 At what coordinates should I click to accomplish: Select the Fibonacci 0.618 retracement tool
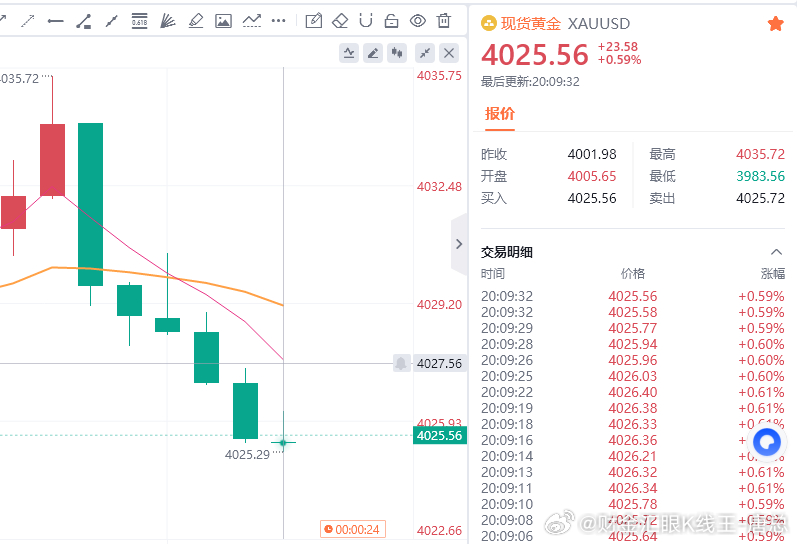(x=139, y=21)
